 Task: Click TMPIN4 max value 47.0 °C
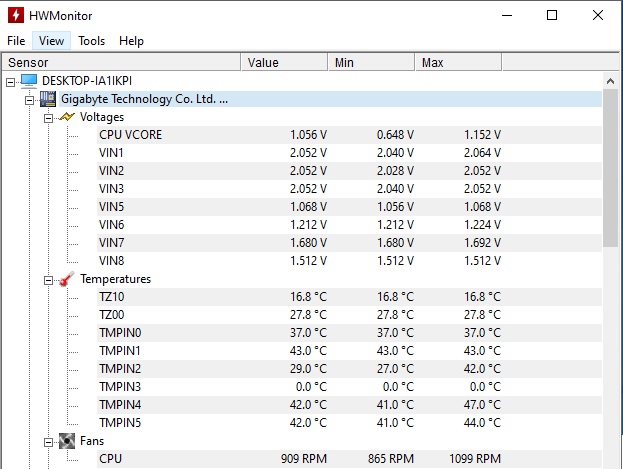482,405
